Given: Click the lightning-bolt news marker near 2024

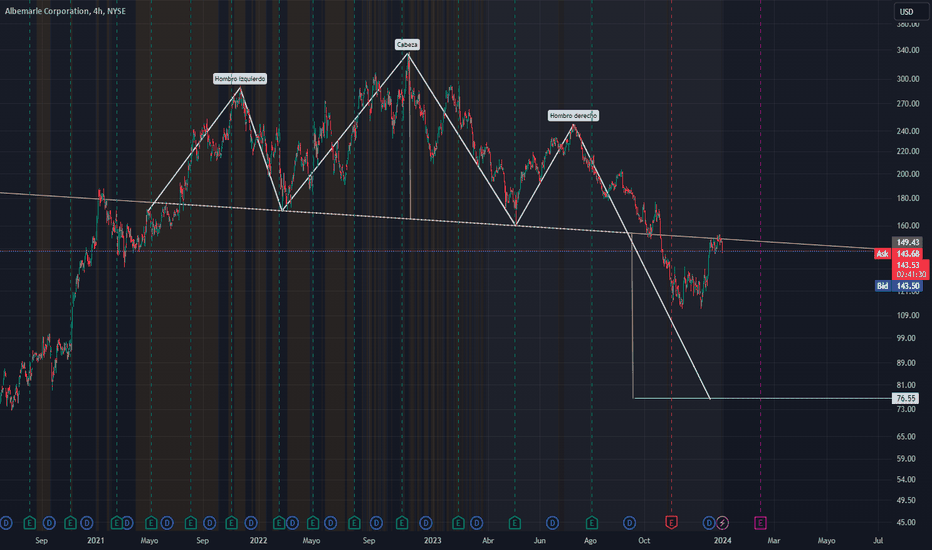Looking at the screenshot, I should 722,523.
